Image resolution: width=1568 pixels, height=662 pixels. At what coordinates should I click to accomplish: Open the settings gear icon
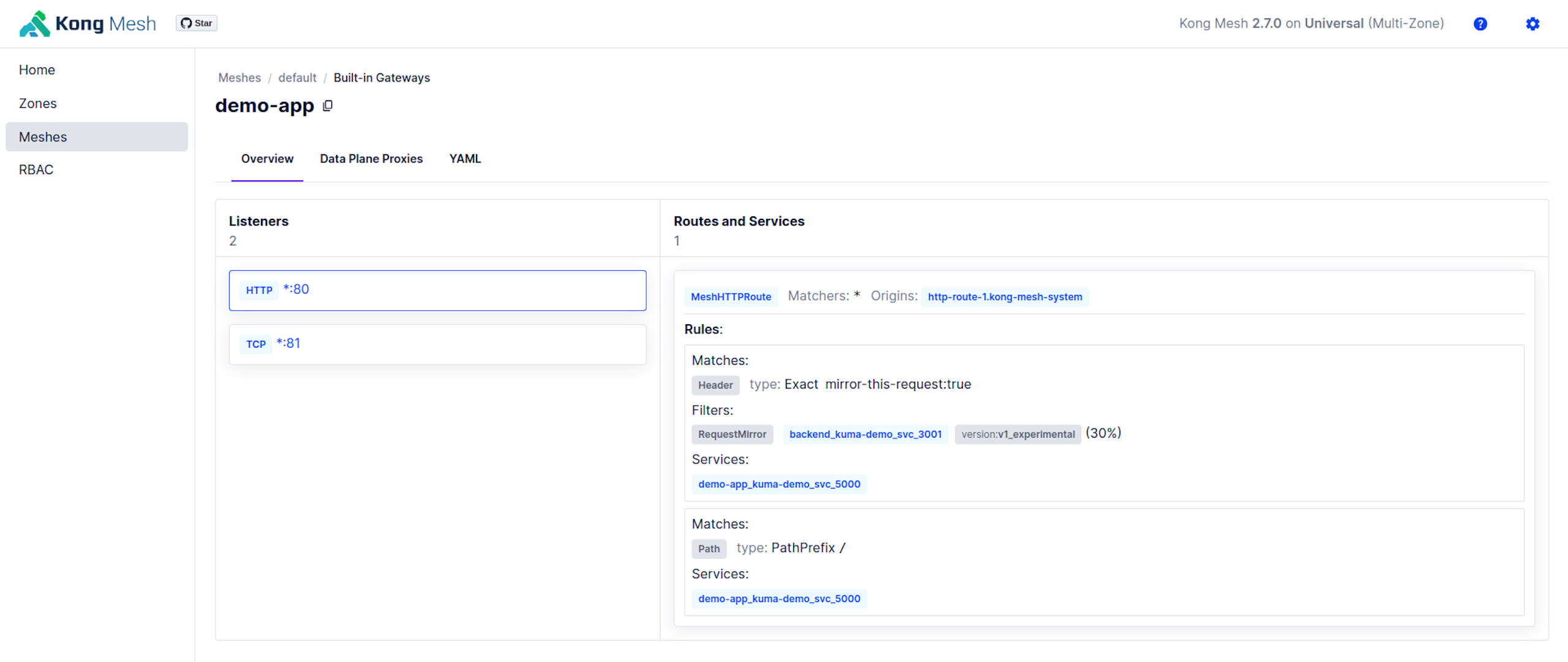1532,24
